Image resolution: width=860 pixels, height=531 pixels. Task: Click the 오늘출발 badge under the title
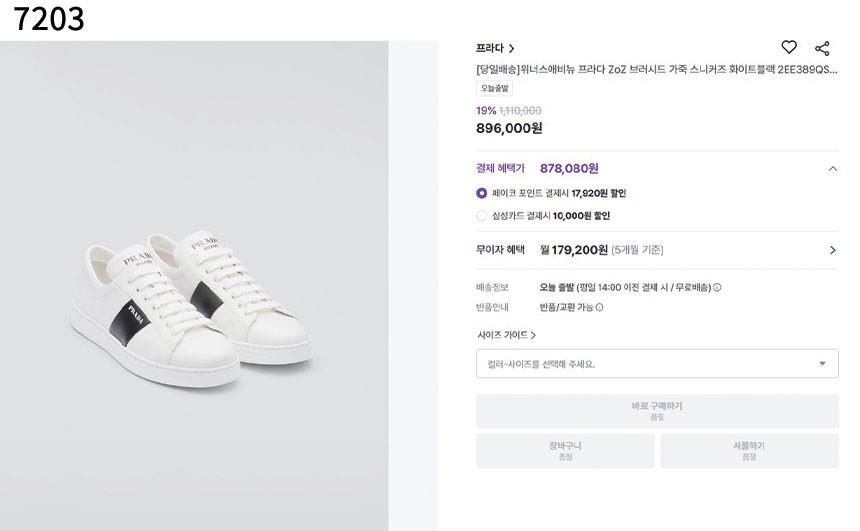[x=494, y=89]
